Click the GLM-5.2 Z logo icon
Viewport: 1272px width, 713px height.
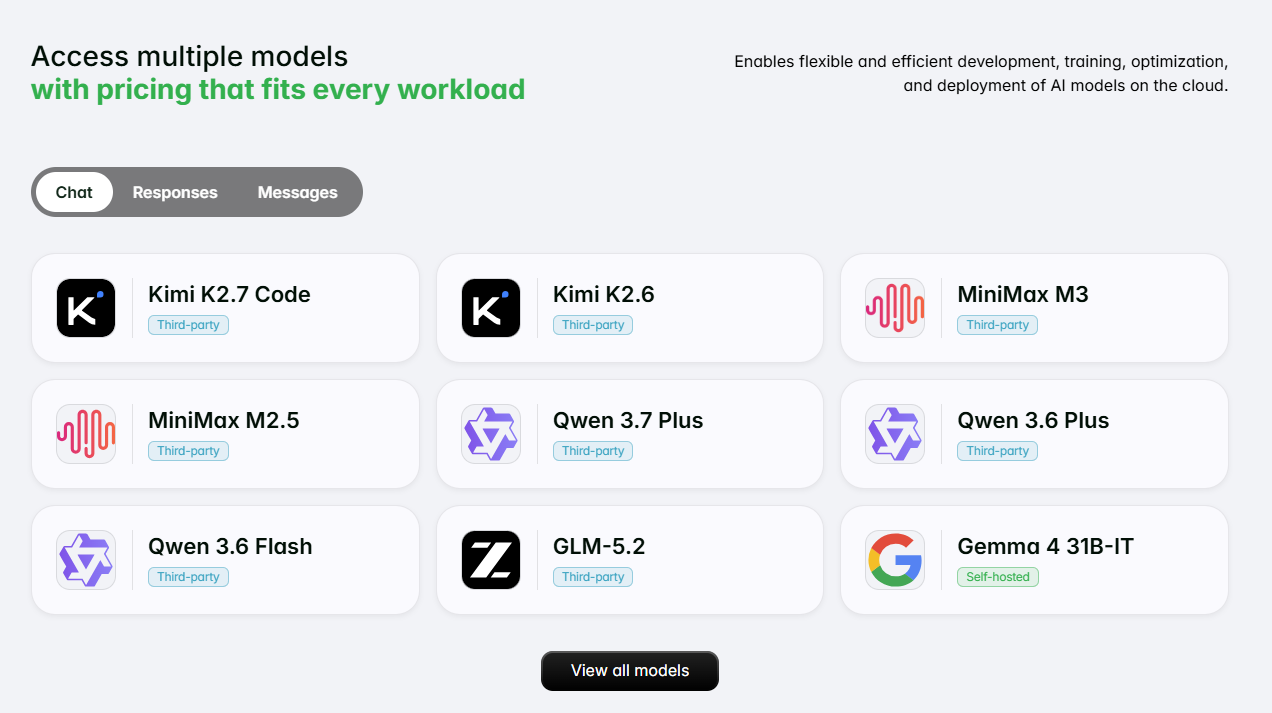pos(491,560)
